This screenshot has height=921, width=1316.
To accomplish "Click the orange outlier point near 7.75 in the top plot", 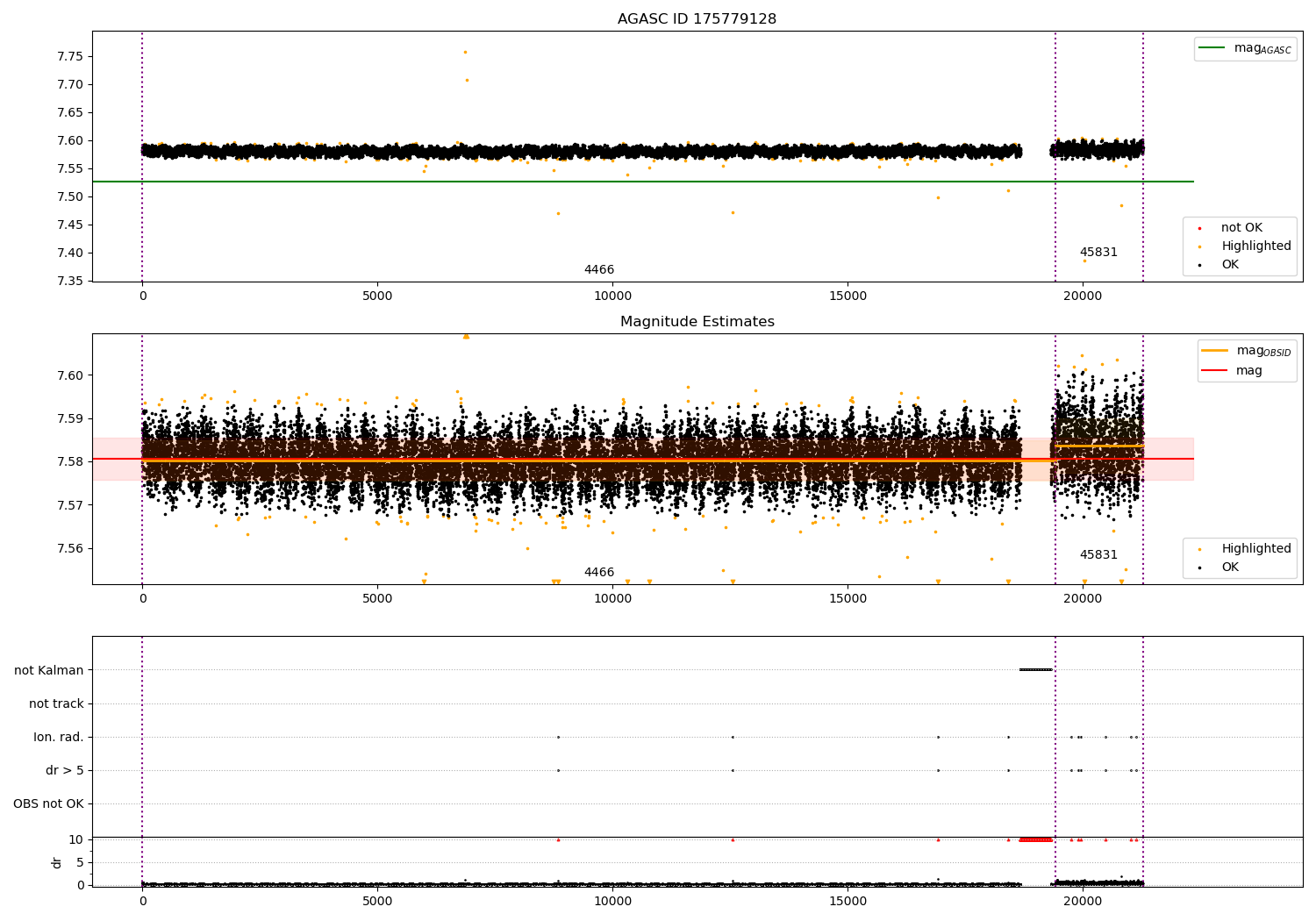I will point(465,52).
